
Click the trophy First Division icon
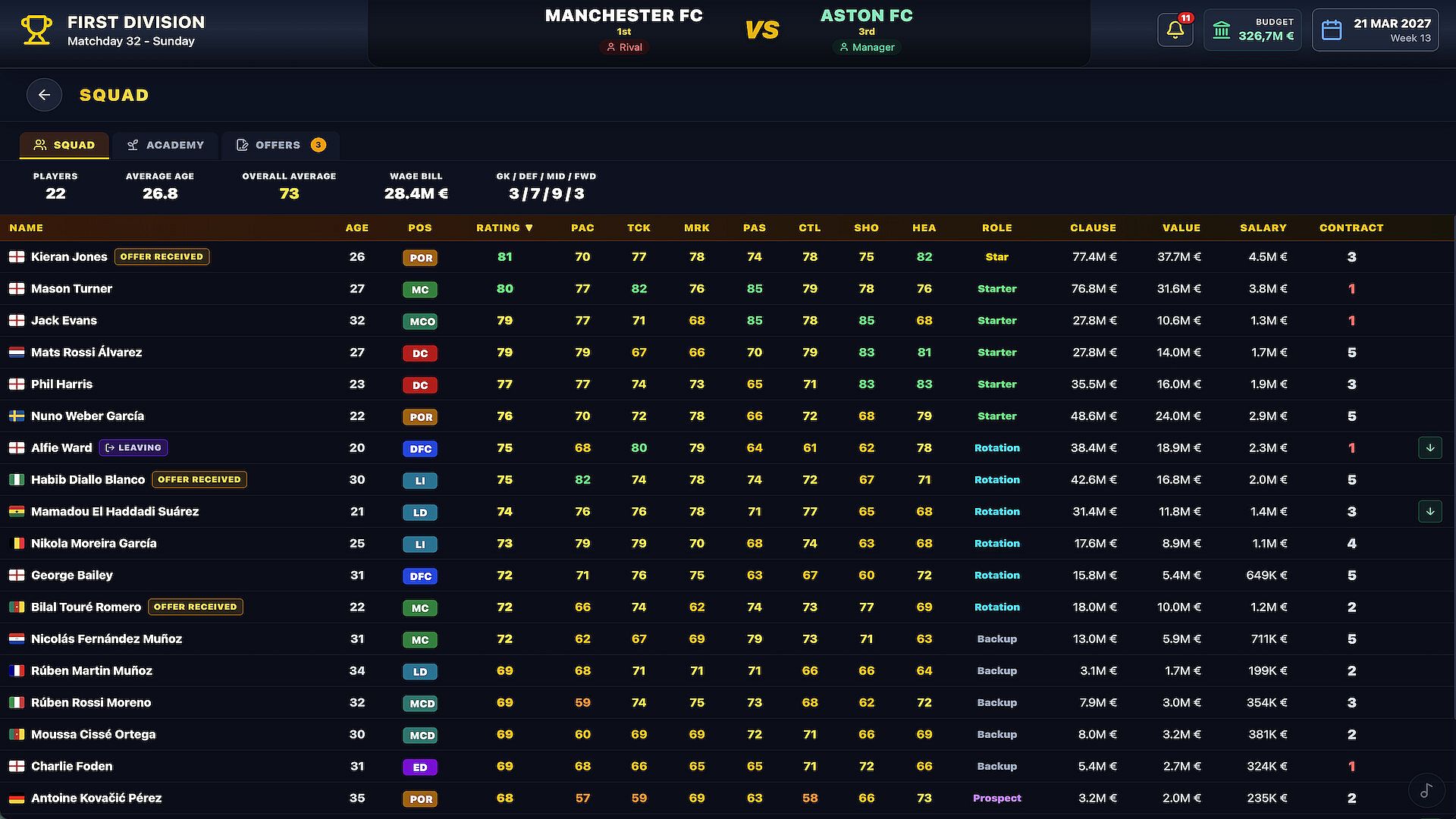point(36,30)
